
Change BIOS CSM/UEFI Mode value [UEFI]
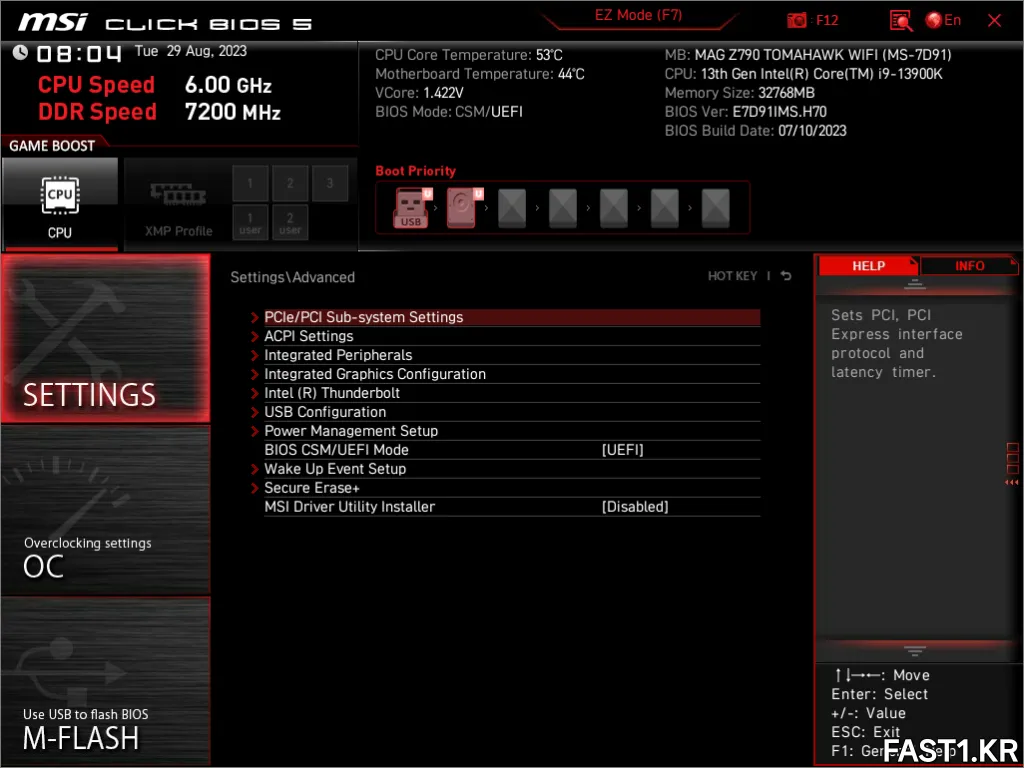(x=622, y=450)
